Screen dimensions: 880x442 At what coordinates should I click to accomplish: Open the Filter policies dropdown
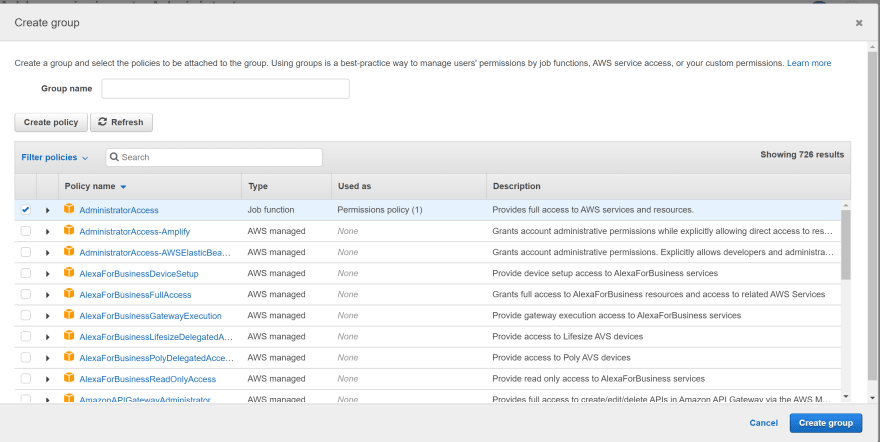tap(54, 158)
